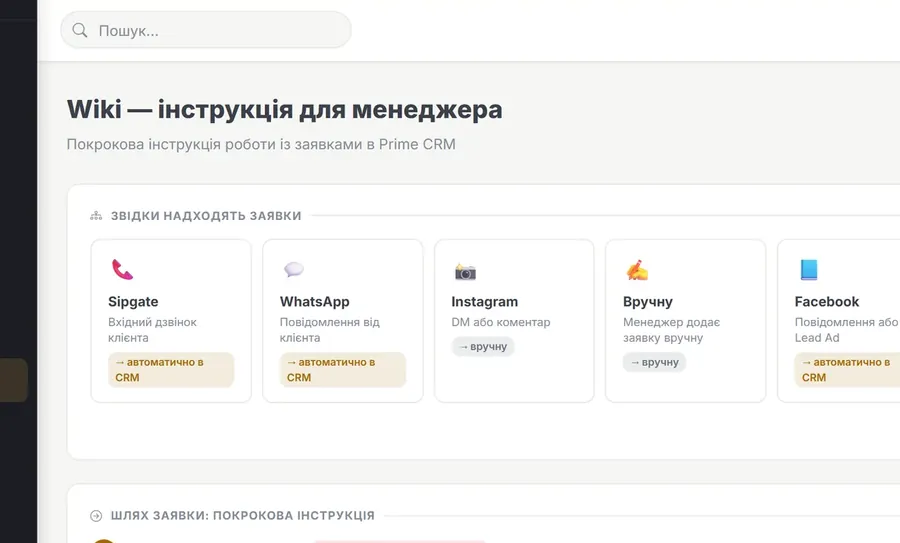The height and width of the screenshot is (543, 900).
Task: Select the Sipgate card title
Action: tap(133, 301)
